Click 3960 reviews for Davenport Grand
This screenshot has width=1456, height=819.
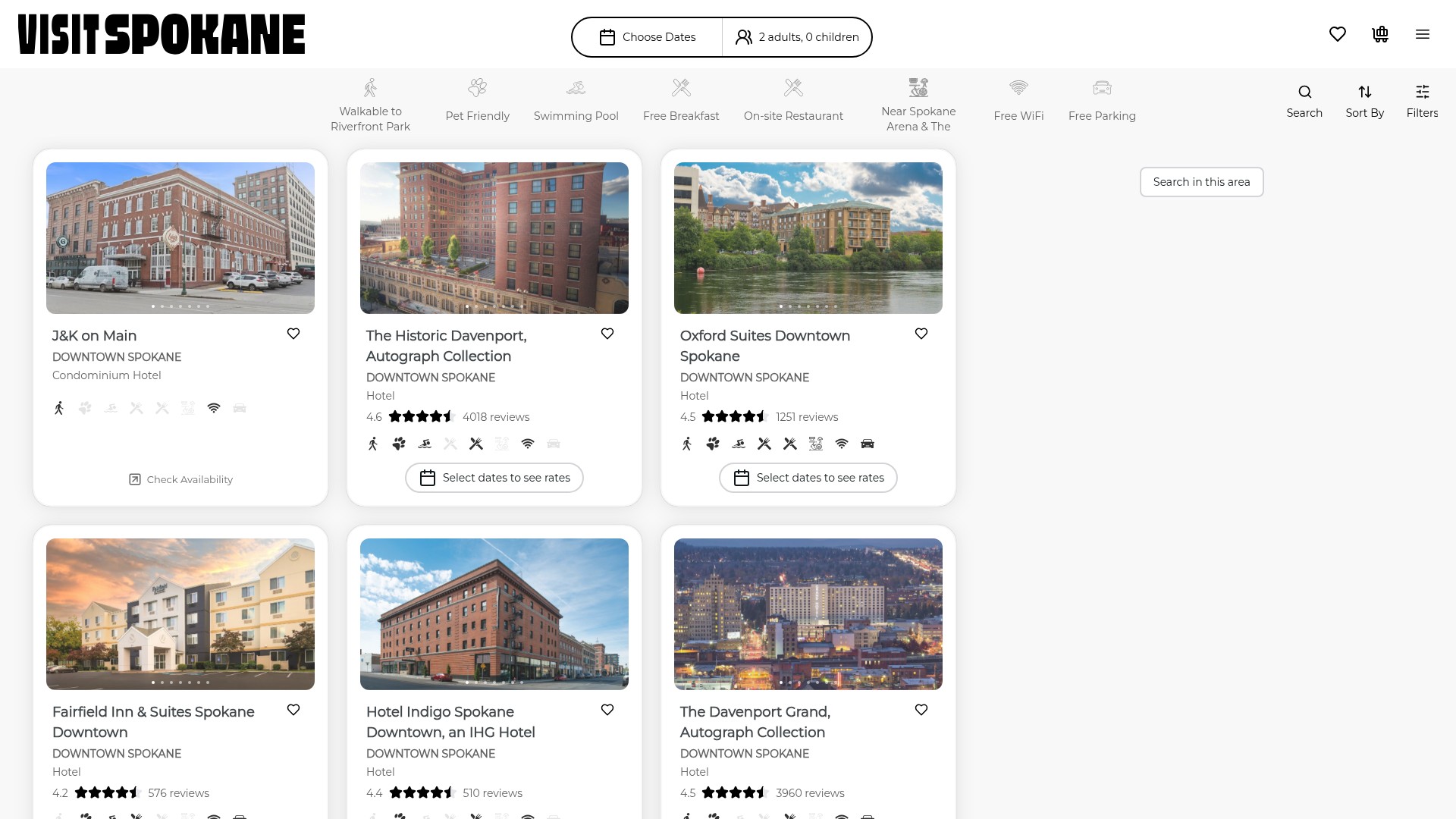(810, 793)
